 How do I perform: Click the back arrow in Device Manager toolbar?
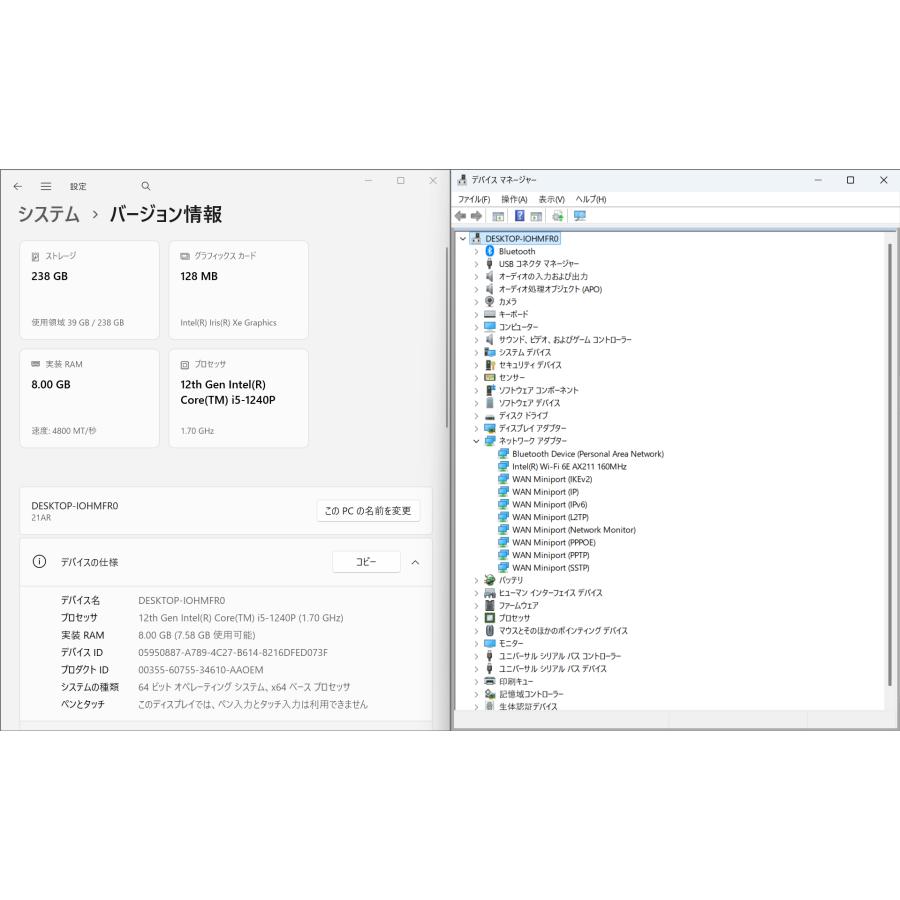460,216
